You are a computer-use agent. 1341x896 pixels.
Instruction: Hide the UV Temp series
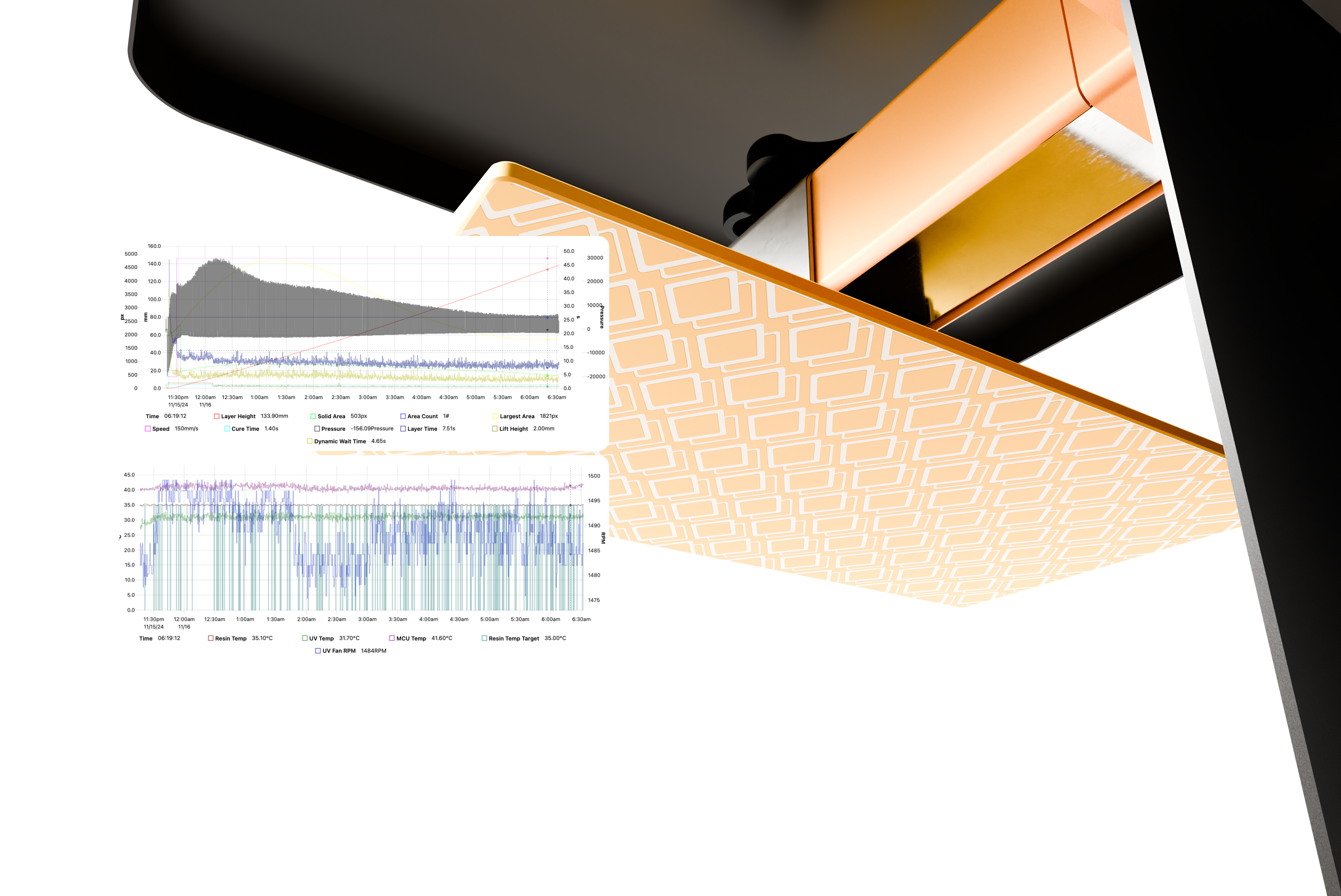click(304, 638)
